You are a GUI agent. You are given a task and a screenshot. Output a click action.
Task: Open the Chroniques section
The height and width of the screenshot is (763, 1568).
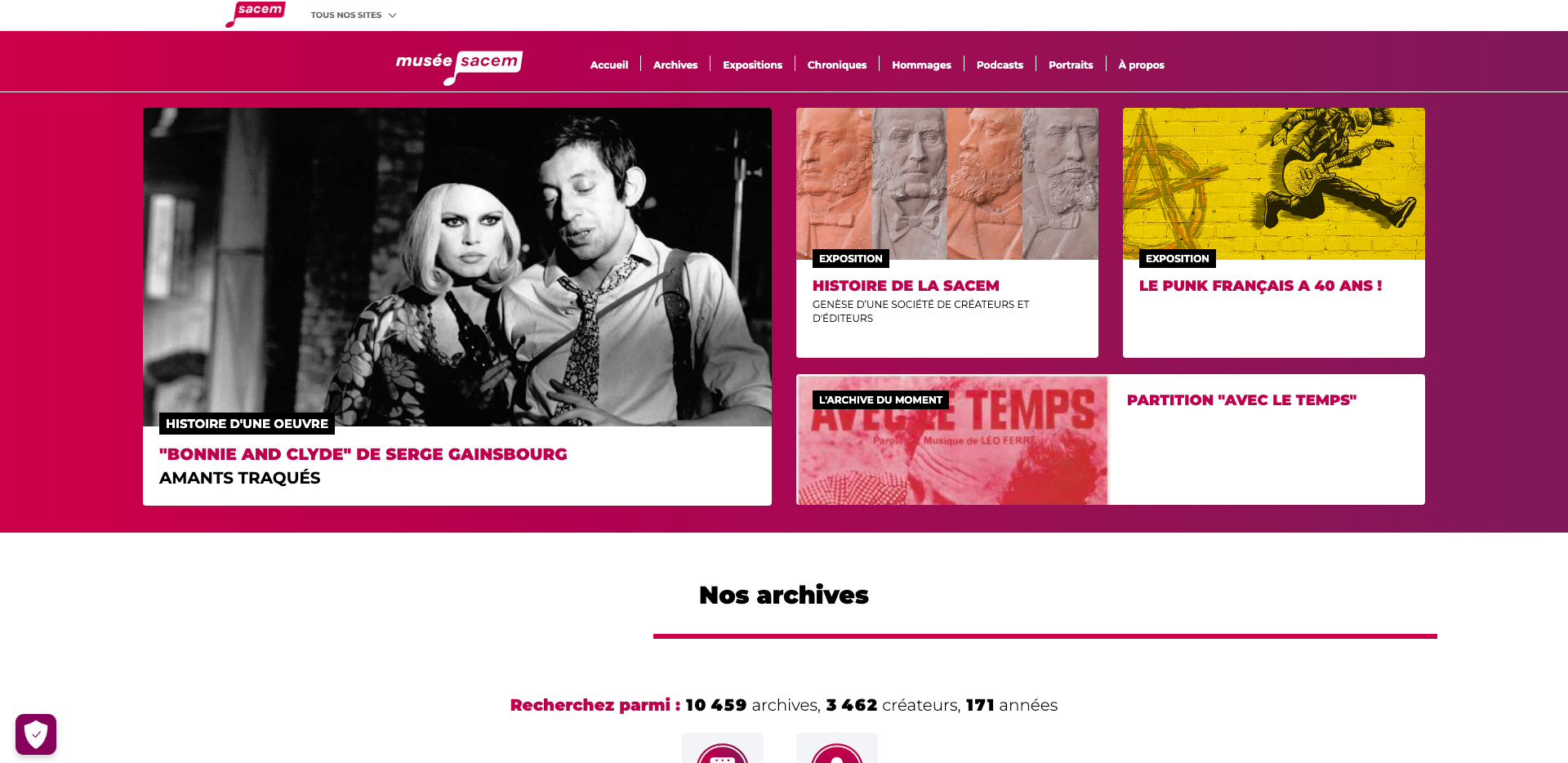(x=837, y=65)
